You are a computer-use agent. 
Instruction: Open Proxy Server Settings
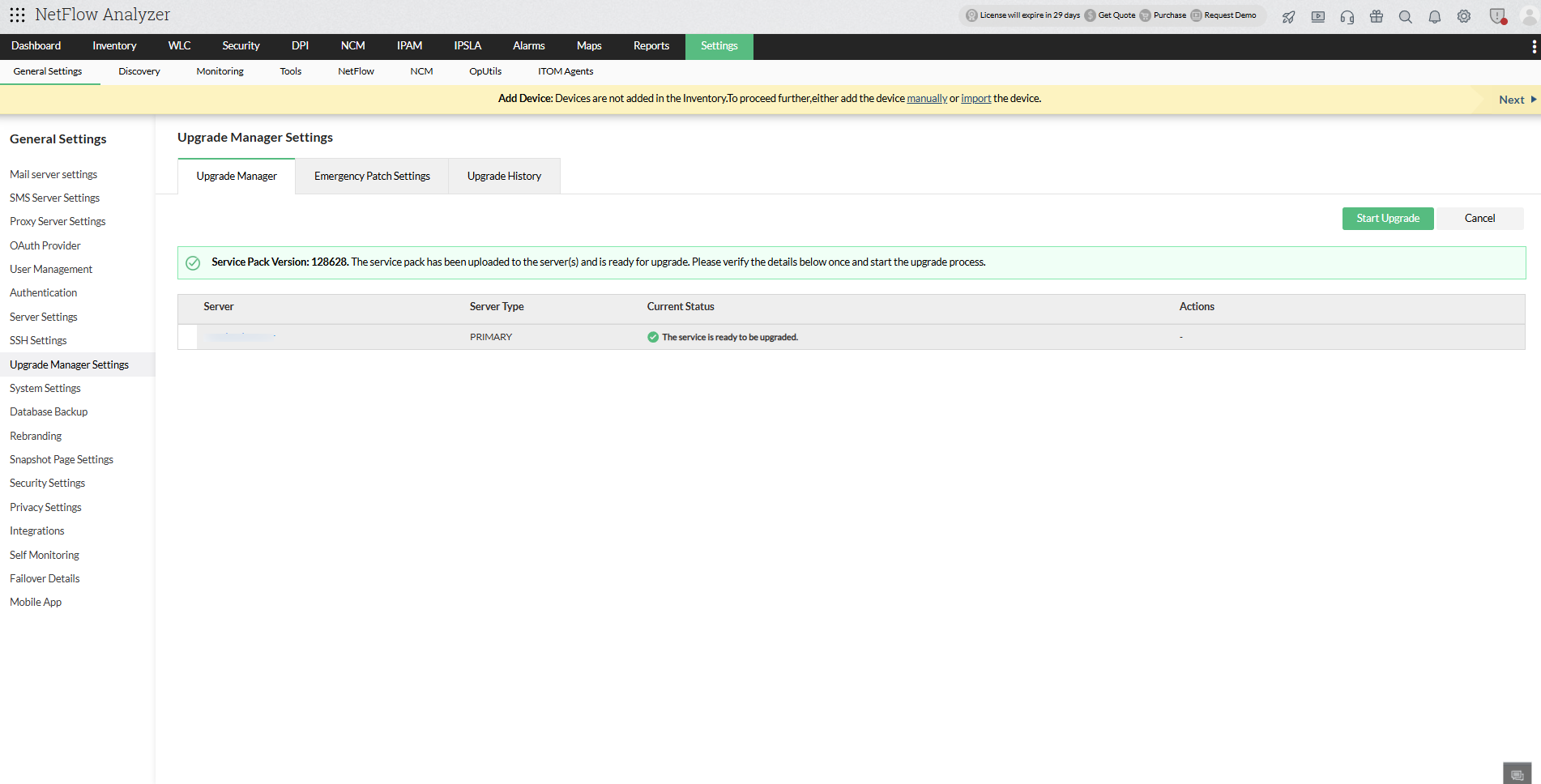tap(58, 221)
